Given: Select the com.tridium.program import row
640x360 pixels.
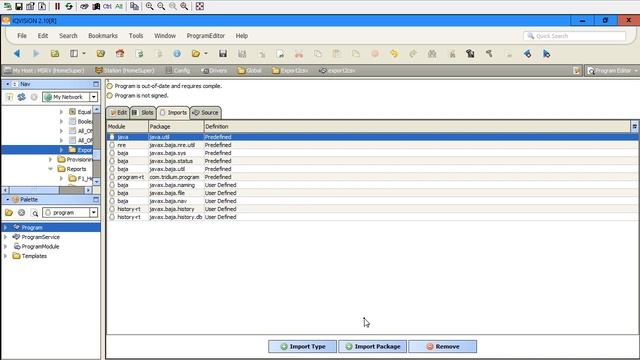Looking at the screenshot, I should click(373, 177).
